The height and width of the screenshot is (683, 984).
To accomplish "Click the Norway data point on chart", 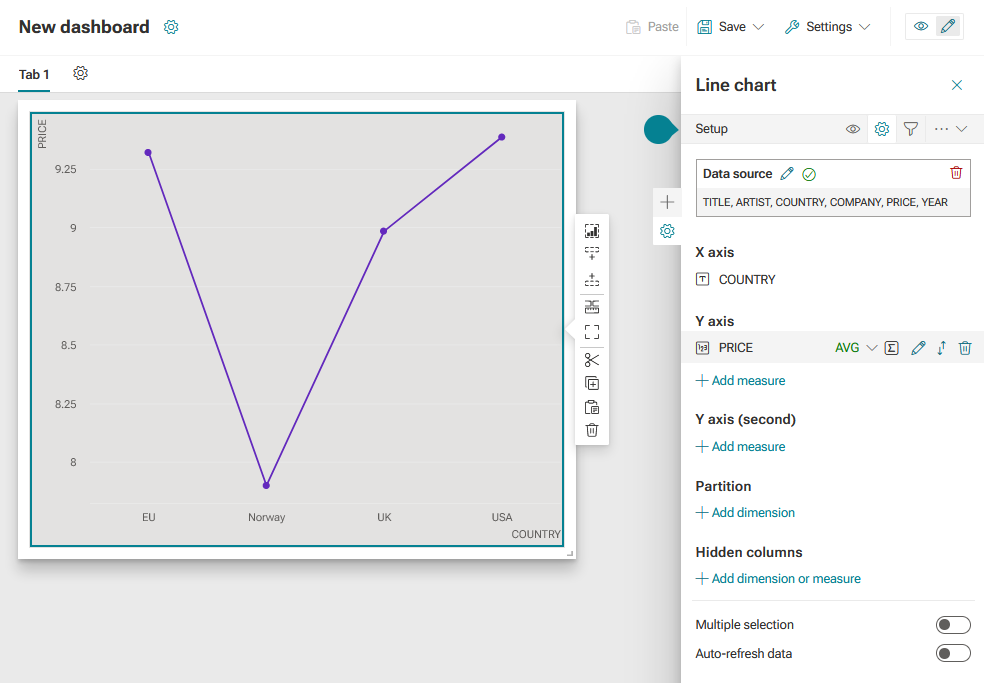I will (x=266, y=485).
